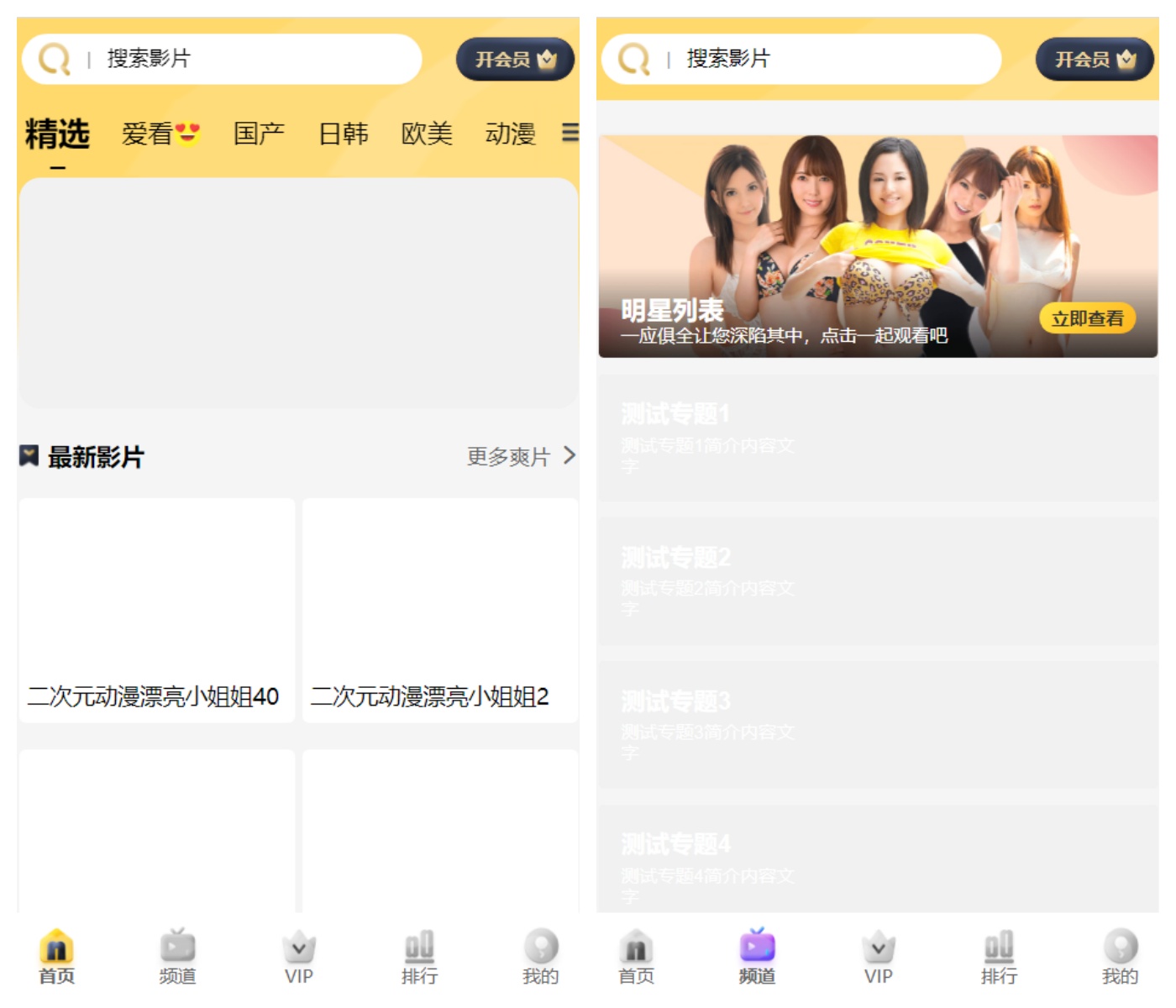Expand 更多爽片 chevron arrow
This screenshot has width=1176, height=1008.
click(570, 455)
